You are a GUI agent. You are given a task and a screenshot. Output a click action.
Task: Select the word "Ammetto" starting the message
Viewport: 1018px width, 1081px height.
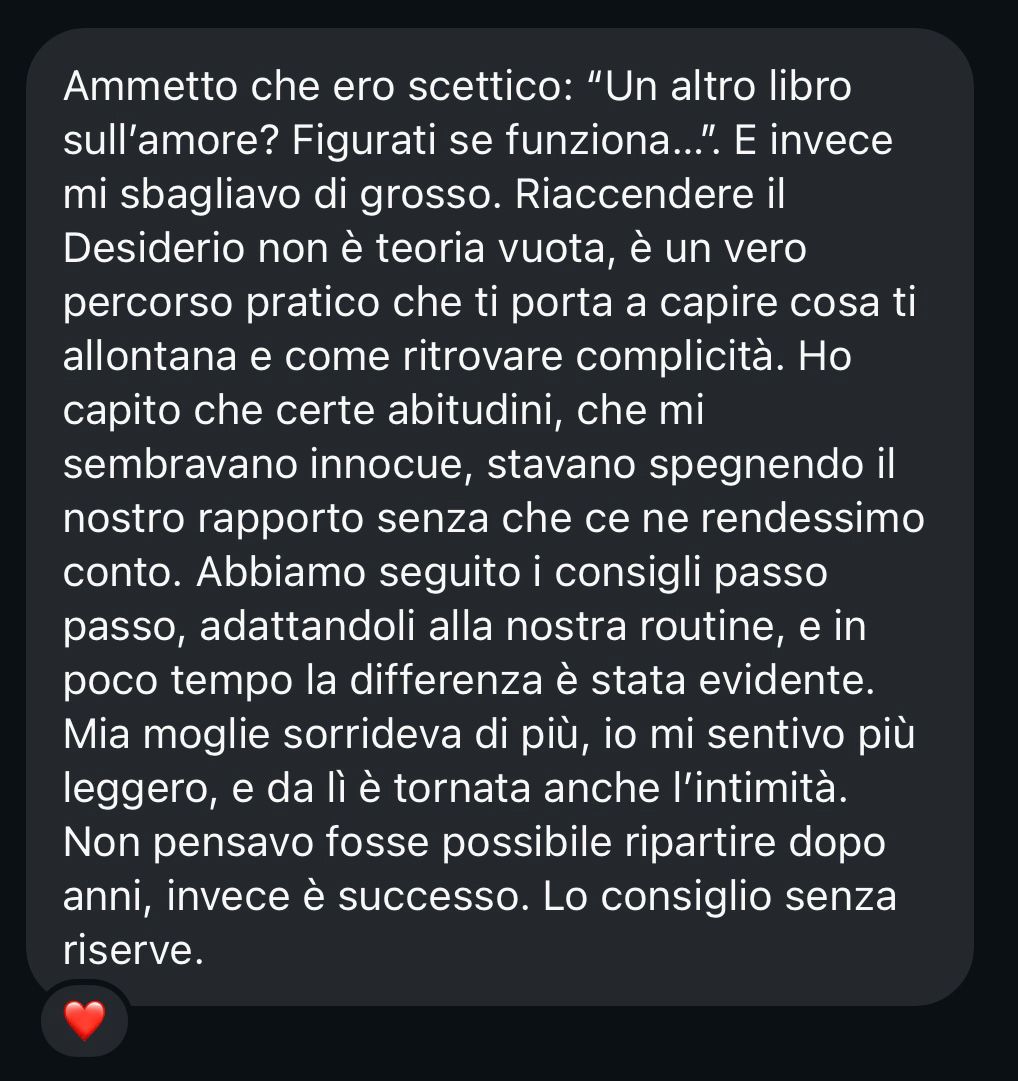click(150, 87)
